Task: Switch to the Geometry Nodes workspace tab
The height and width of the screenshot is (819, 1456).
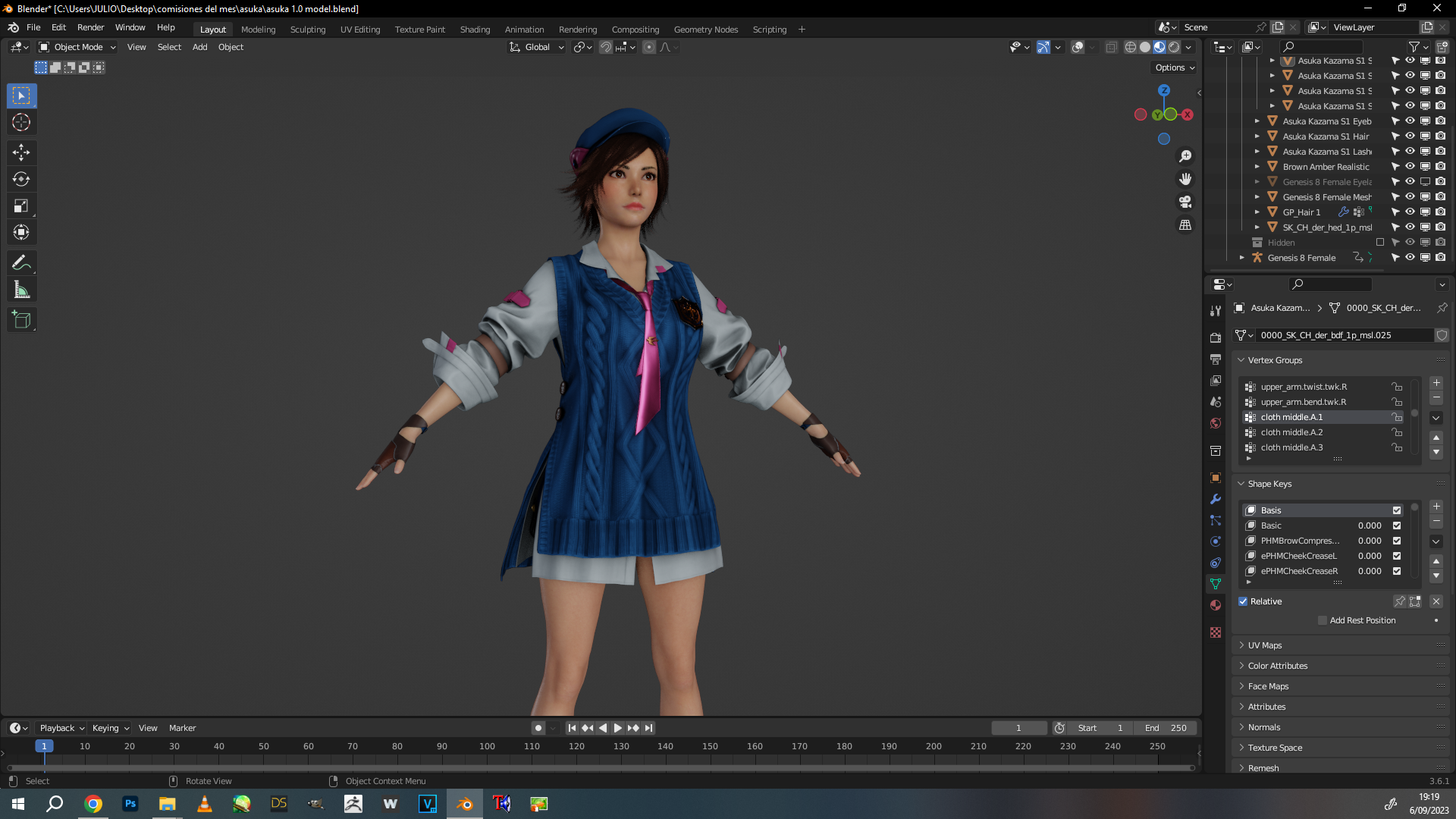Action: coord(706,30)
